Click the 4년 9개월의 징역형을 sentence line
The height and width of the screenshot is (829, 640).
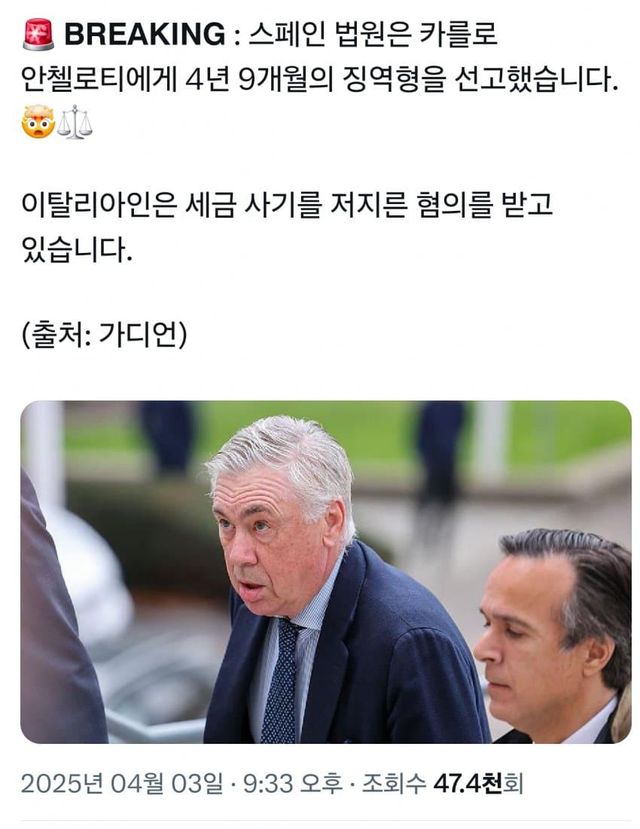320,79
